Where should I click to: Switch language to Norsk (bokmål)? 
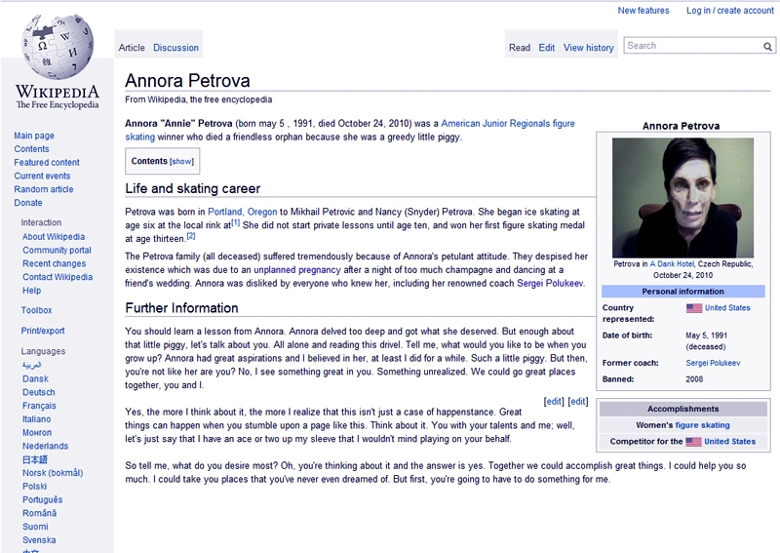52,473
